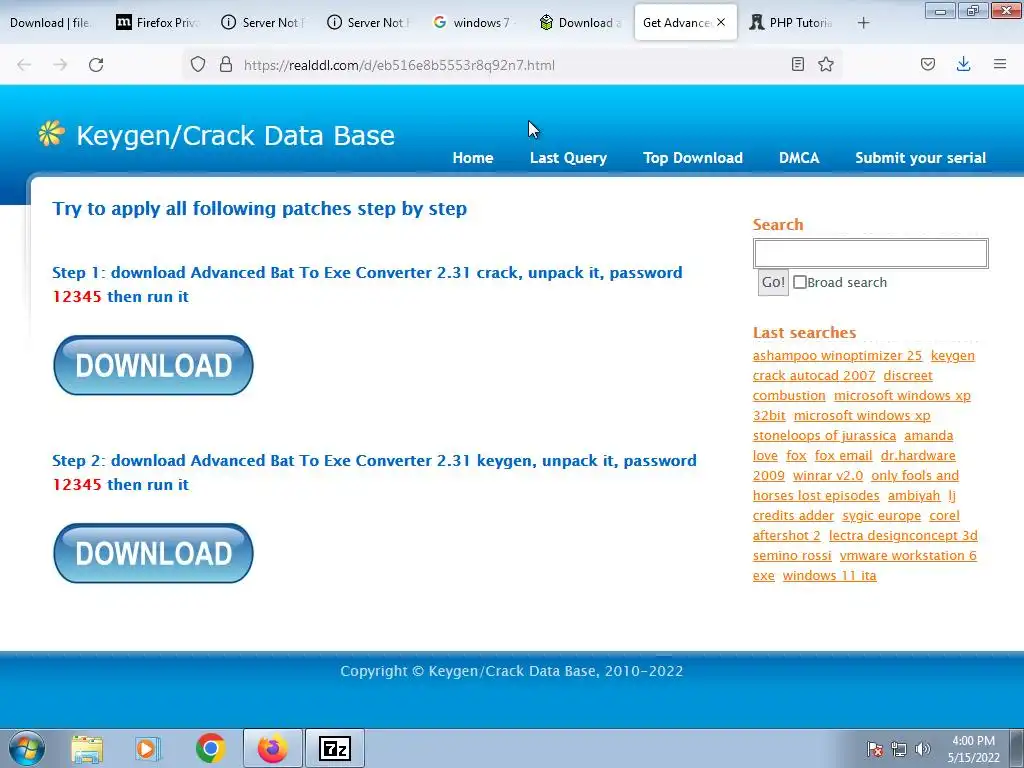
Task: Click the Go! search button
Action: (773, 282)
